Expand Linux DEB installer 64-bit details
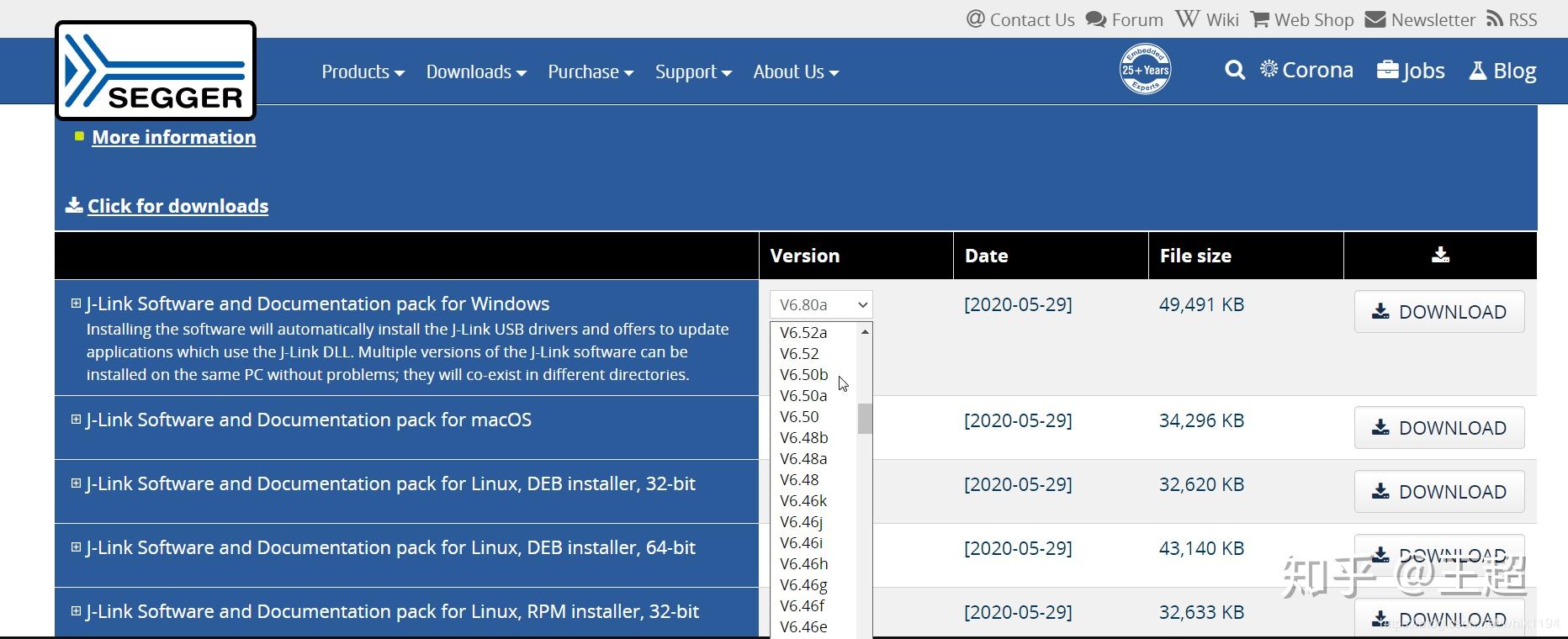 (x=76, y=547)
